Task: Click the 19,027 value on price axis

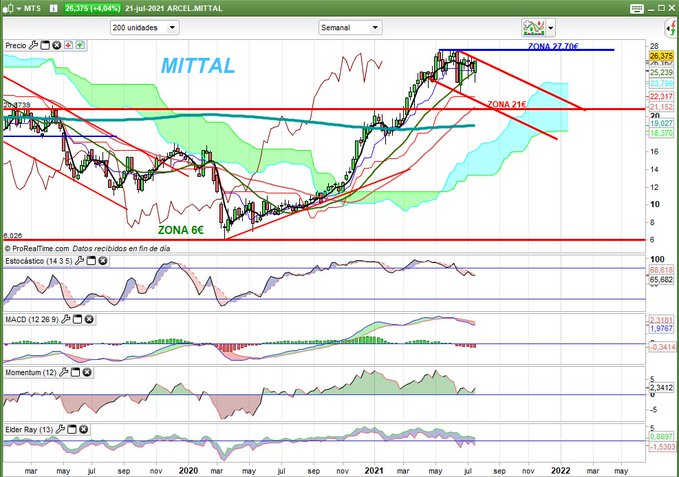Action: [x=661, y=123]
